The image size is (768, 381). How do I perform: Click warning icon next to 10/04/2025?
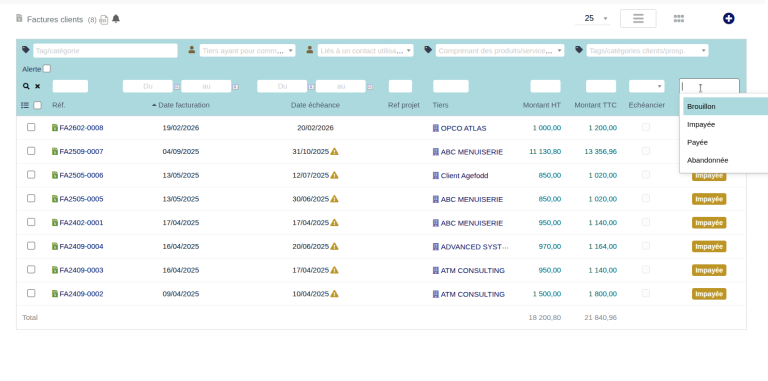pyautogui.click(x=335, y=294)
